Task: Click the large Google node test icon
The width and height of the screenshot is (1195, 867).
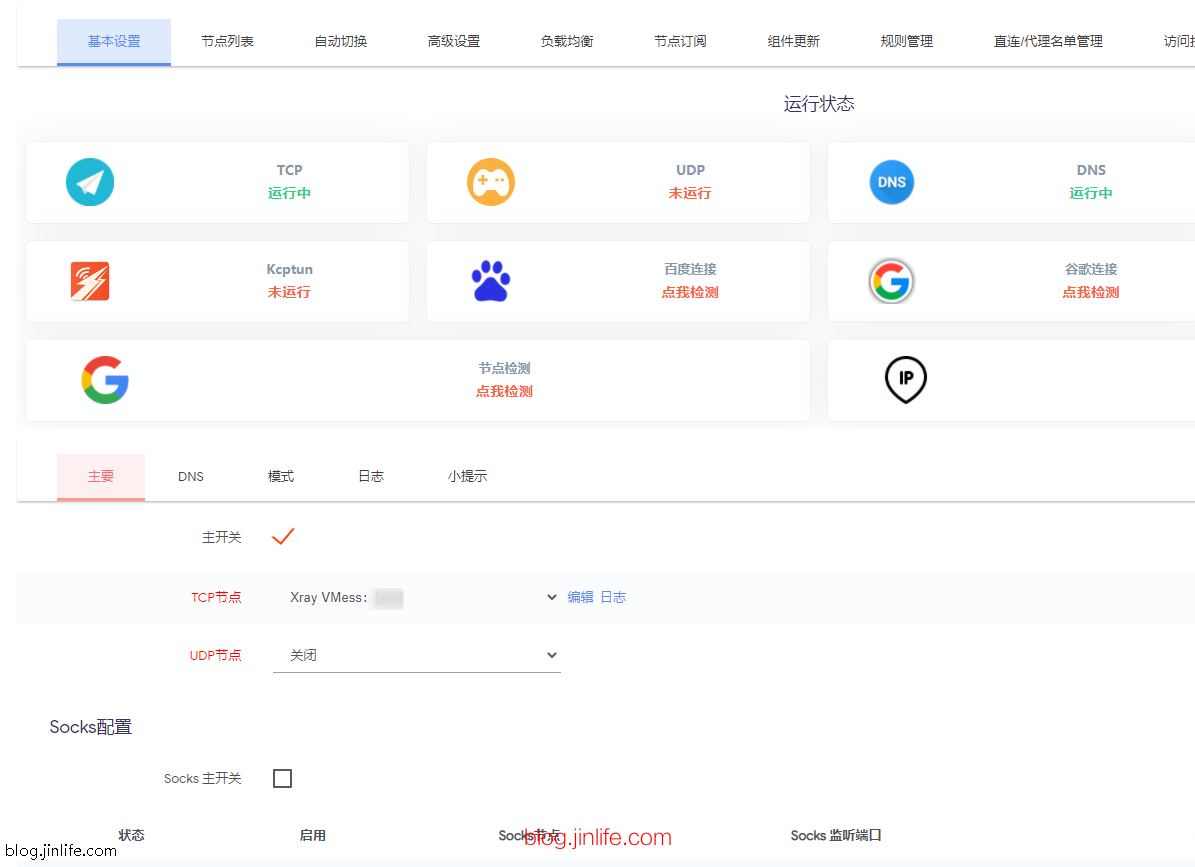Action: (105, 379)
